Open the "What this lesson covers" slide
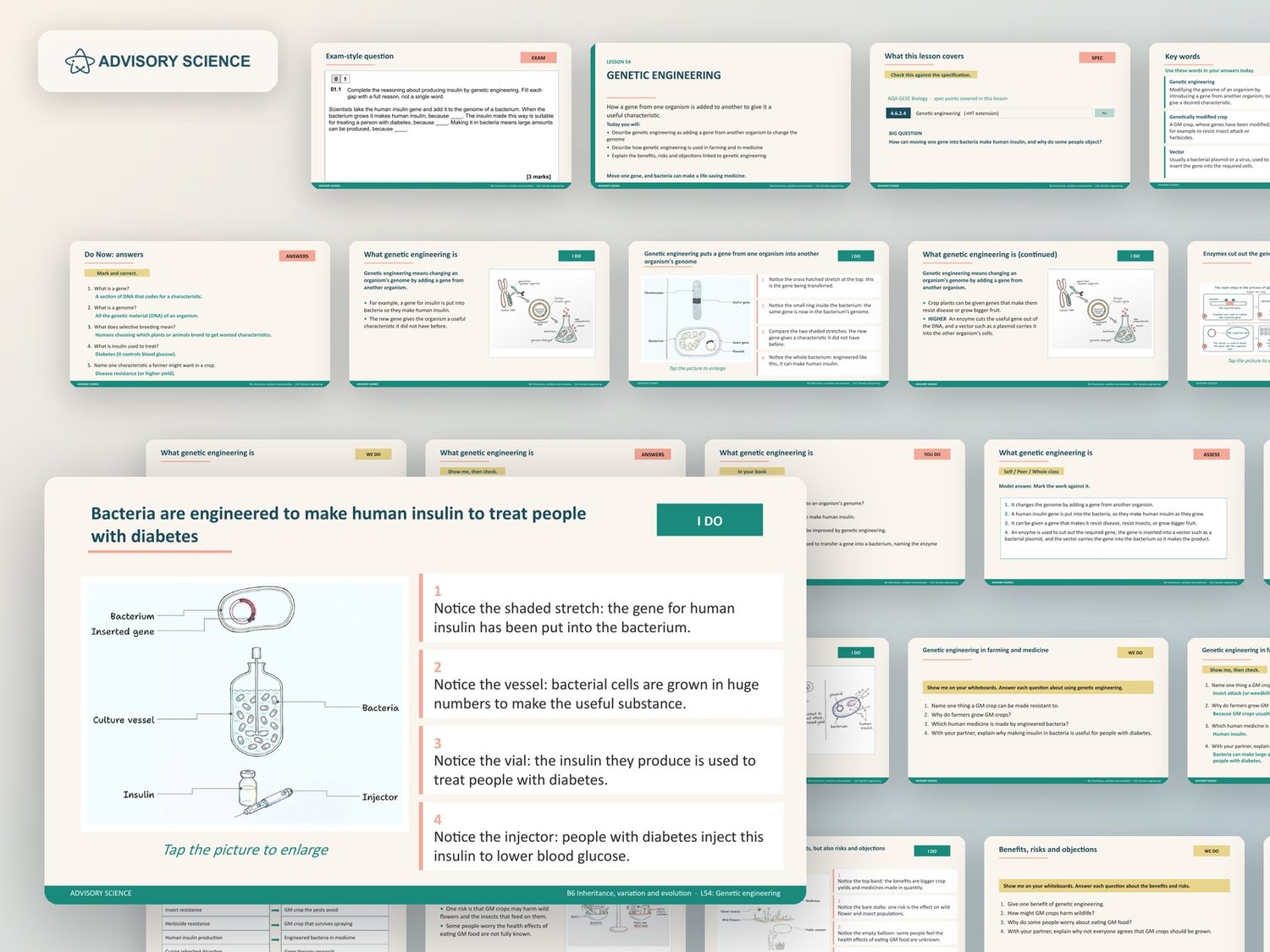Screen dimensions: 1270x952 (x=1000, y=116)
